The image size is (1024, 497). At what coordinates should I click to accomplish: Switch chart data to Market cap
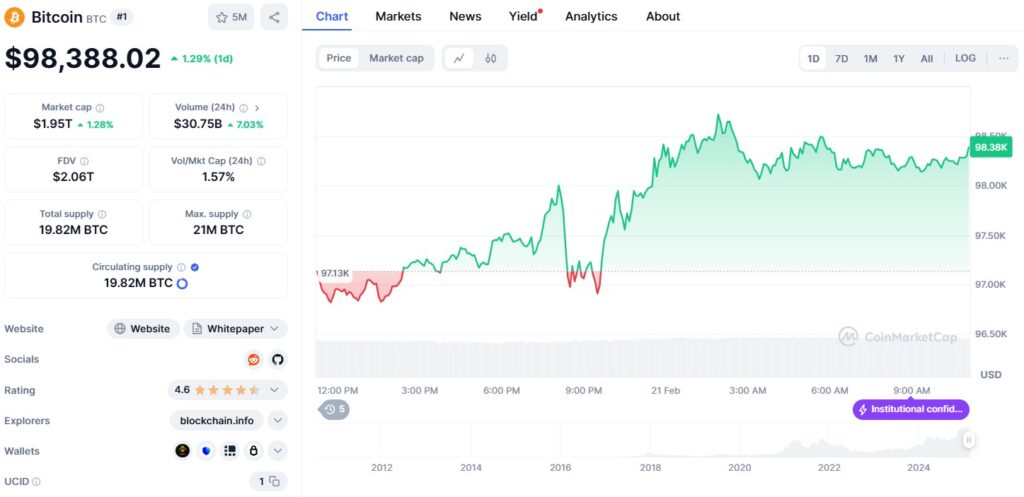click(x=396, y=58)
